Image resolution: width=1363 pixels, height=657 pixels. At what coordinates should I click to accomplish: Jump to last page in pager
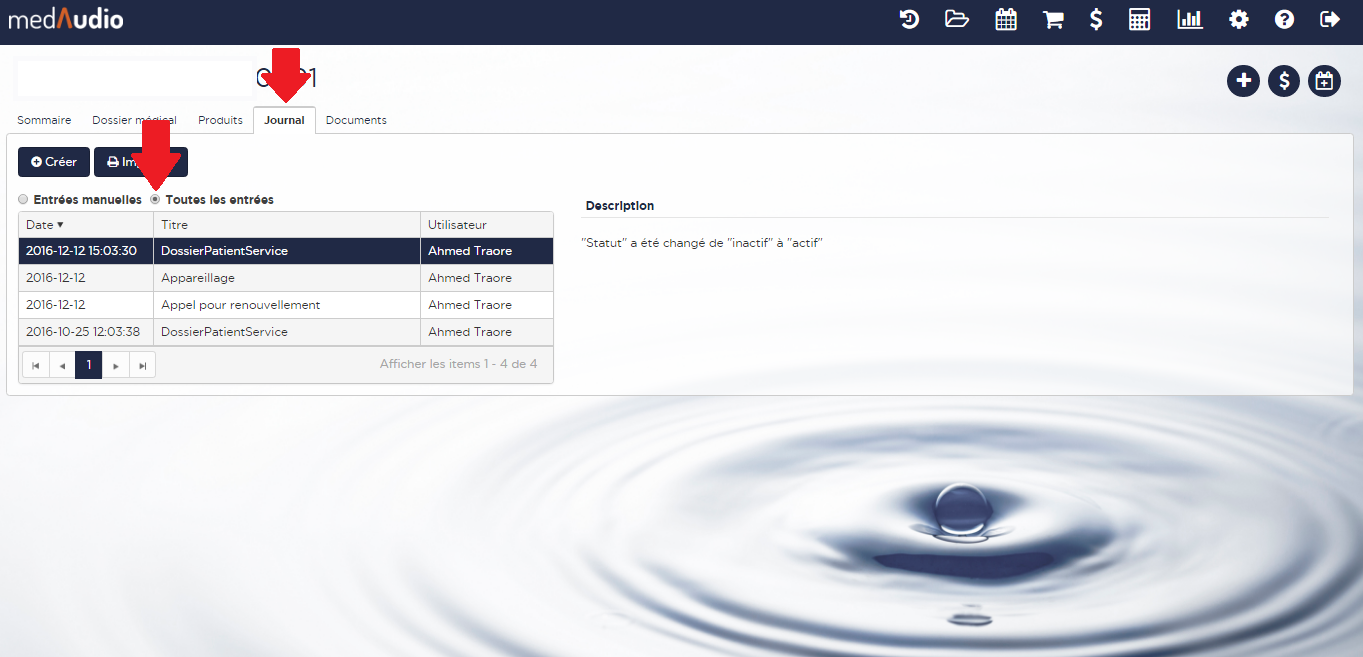143,366
